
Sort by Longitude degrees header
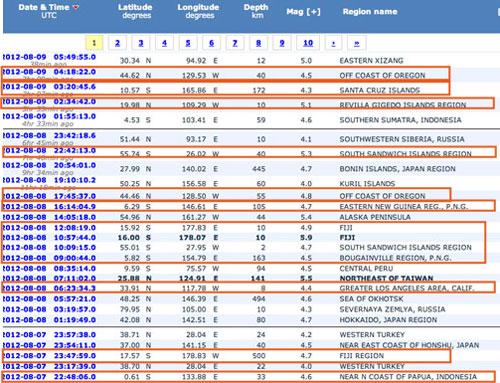point(198,11)
